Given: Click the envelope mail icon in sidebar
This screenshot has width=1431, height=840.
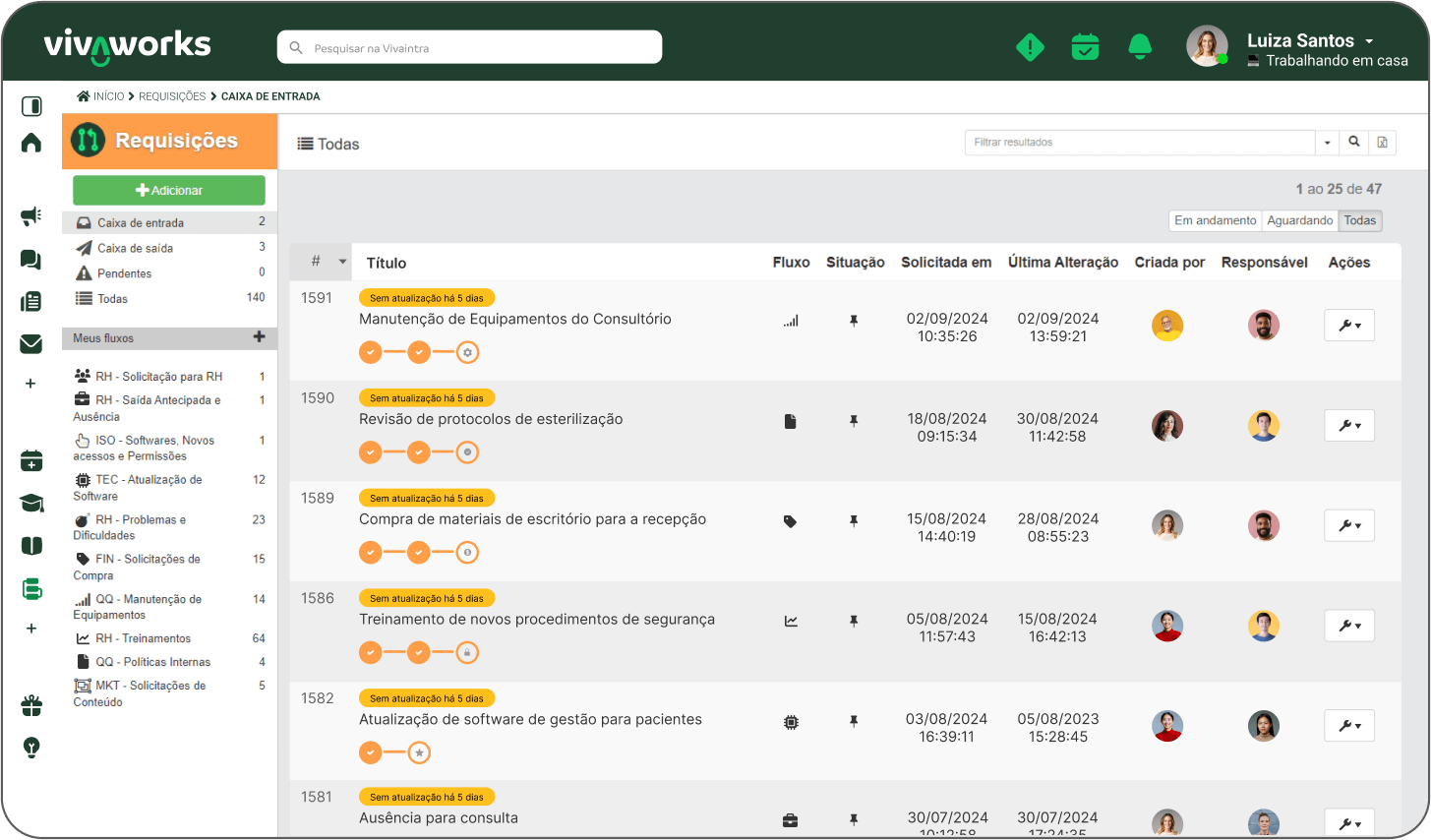Looking at the screenshot, I should (x=31, y=343).
